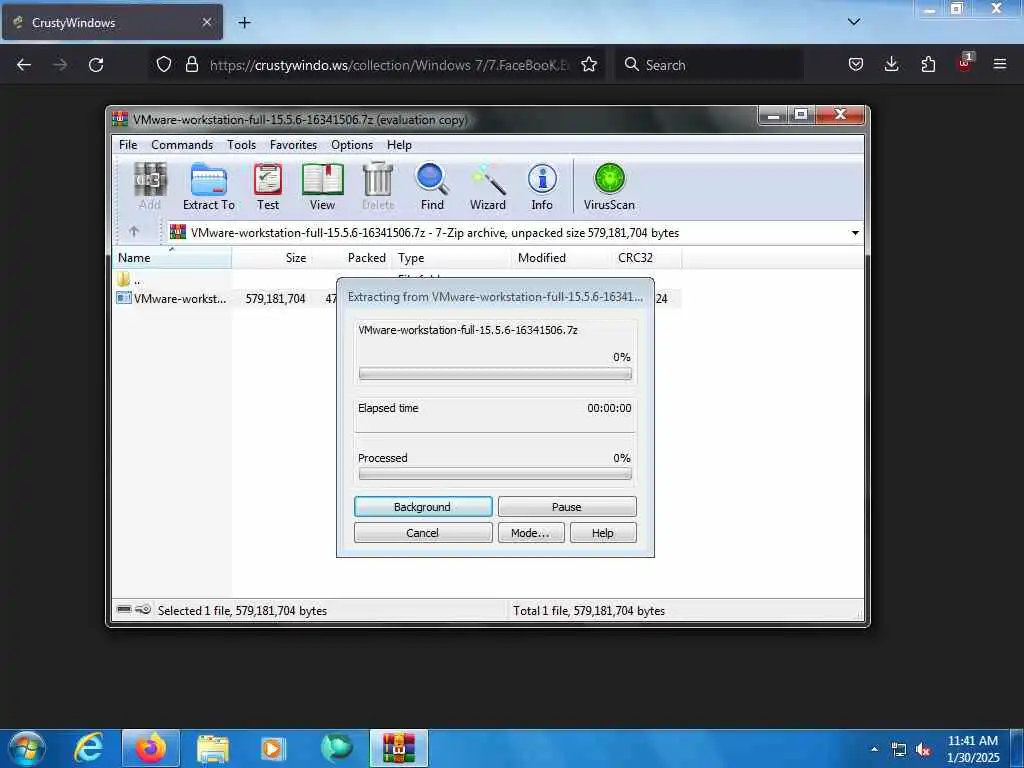Close the CrustyWindows tab
The image size is (1024, 768).
pyautogui.click(x=207, y=22)
